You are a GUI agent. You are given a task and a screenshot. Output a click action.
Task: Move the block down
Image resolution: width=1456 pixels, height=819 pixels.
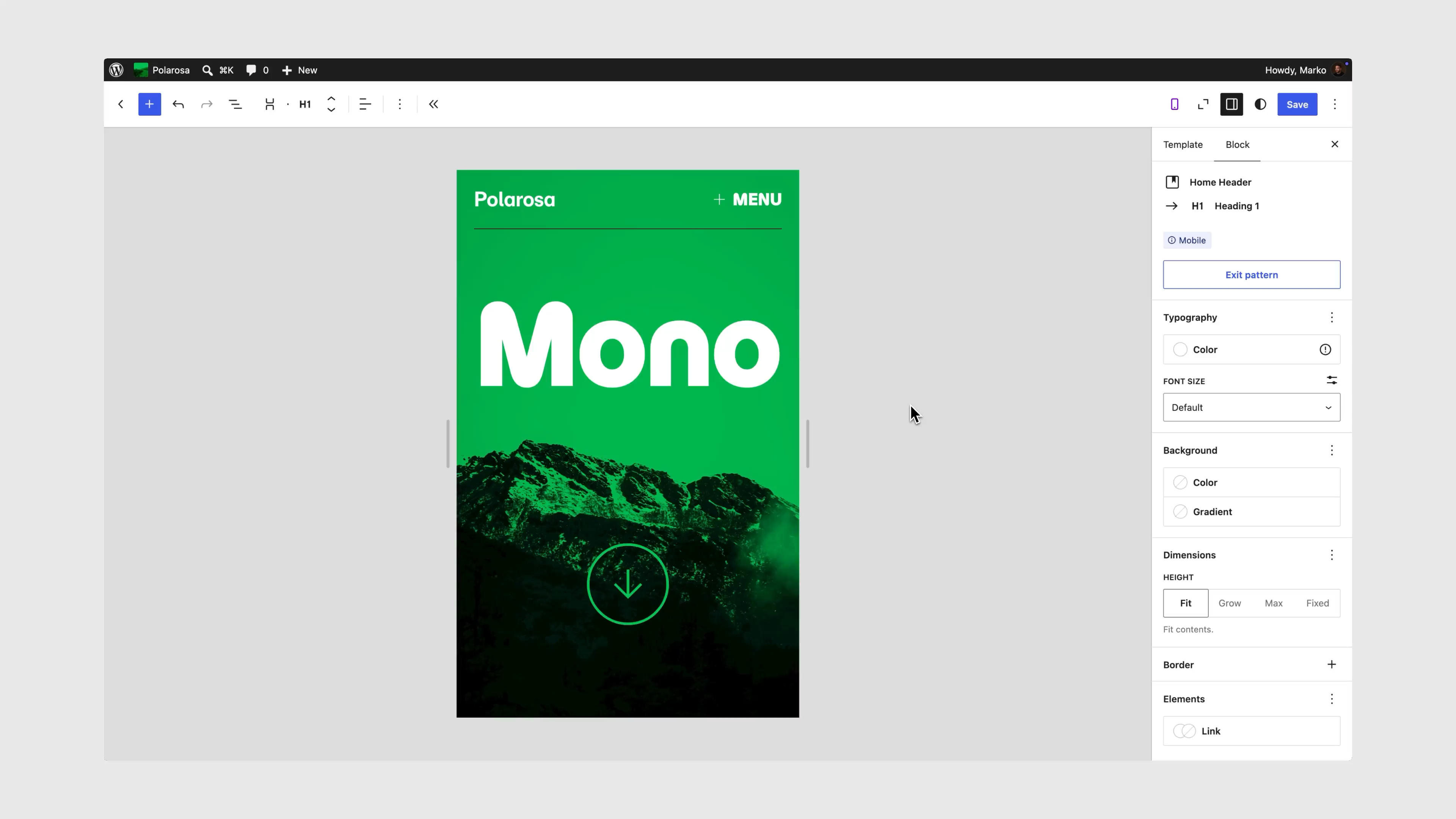point(331,110)
